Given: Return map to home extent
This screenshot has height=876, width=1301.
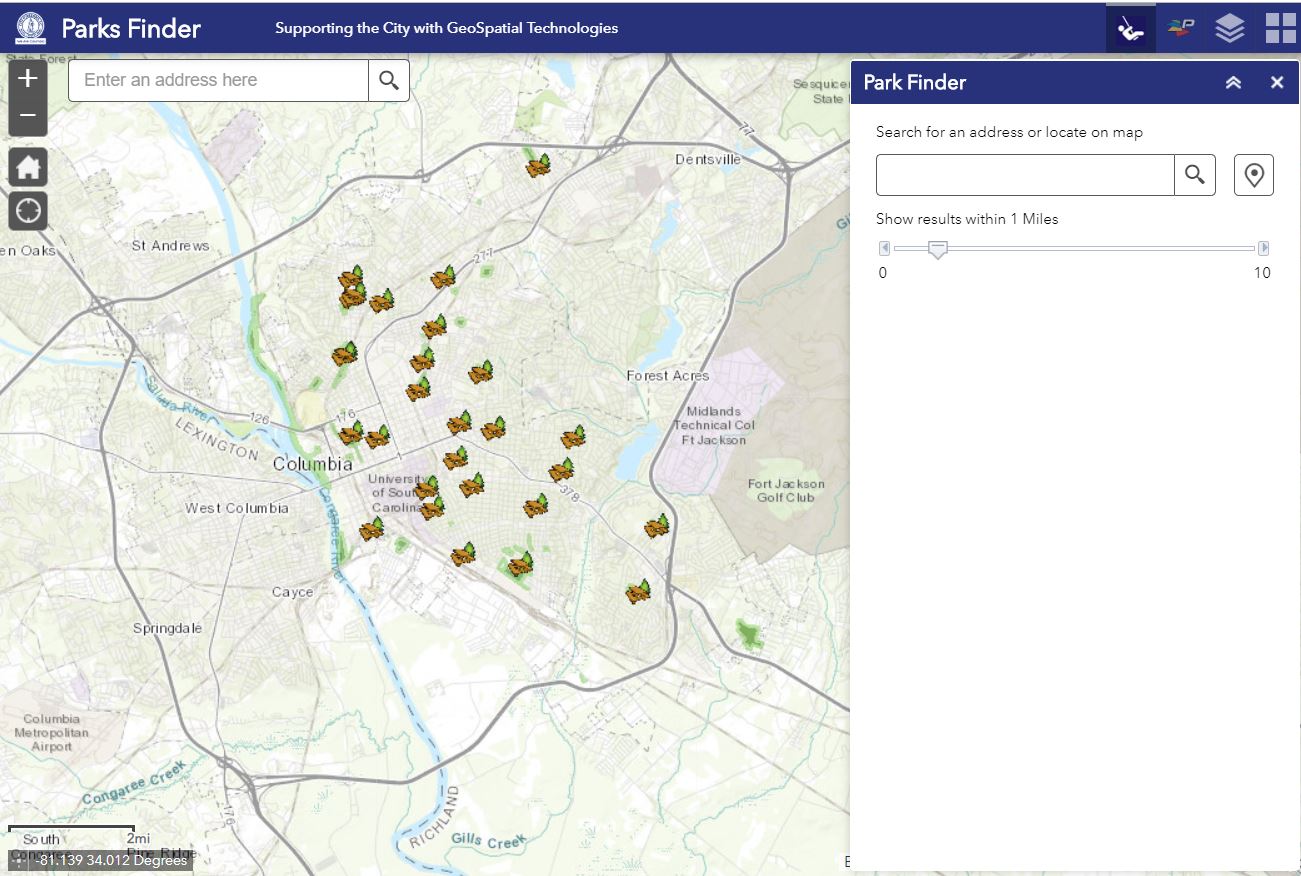Looking at the screenshot, I should tap(28, 167).
